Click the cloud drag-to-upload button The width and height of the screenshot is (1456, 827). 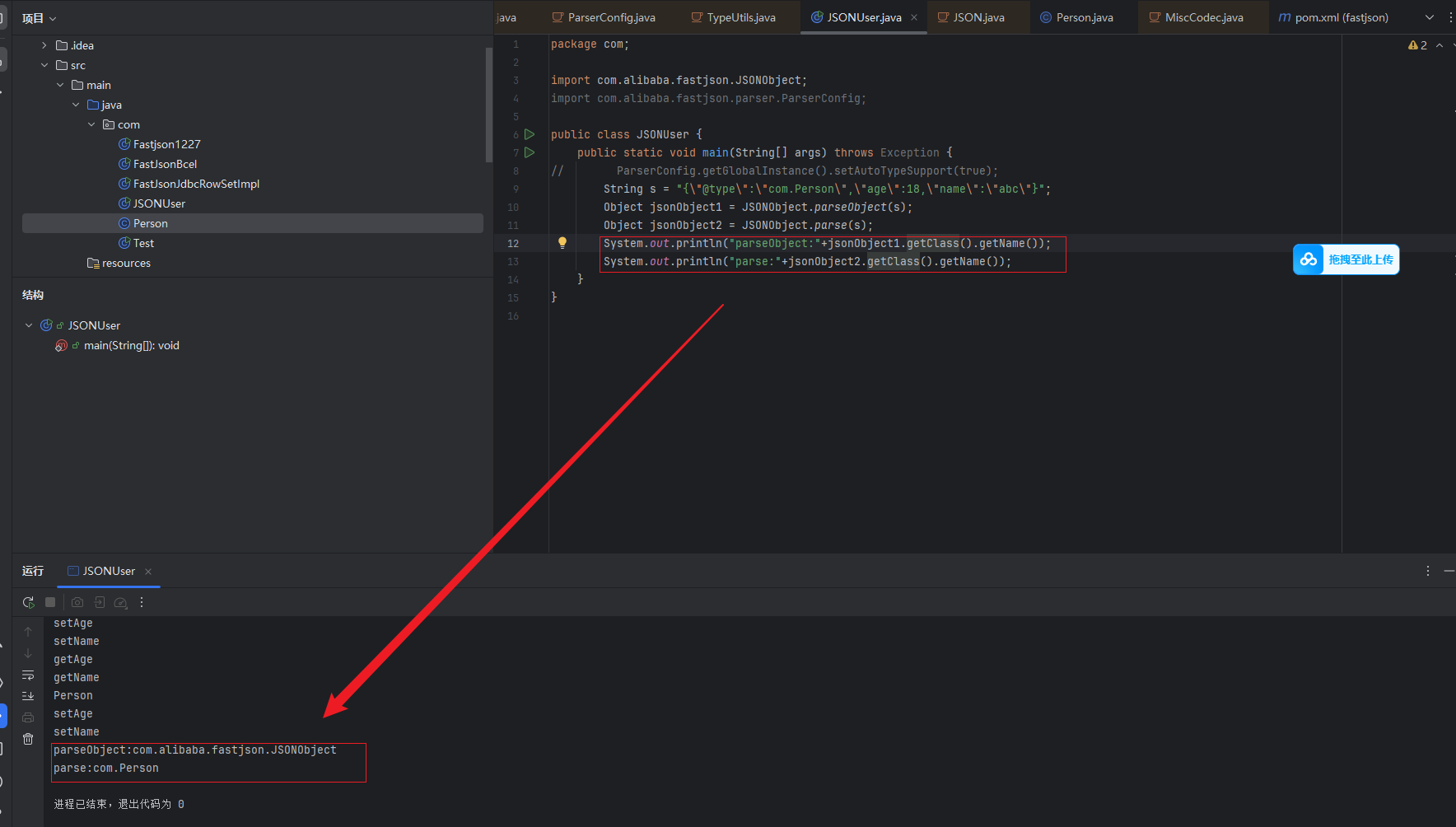point(1346,259)
